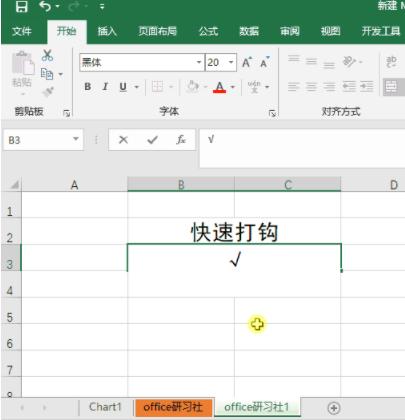Click the Align Left icon
Screen dimensions: 405x420
tap(294, 87)
